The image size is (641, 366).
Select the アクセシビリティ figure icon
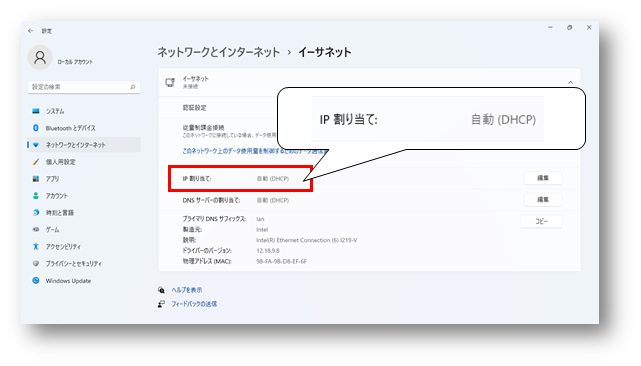pos(36,247)
